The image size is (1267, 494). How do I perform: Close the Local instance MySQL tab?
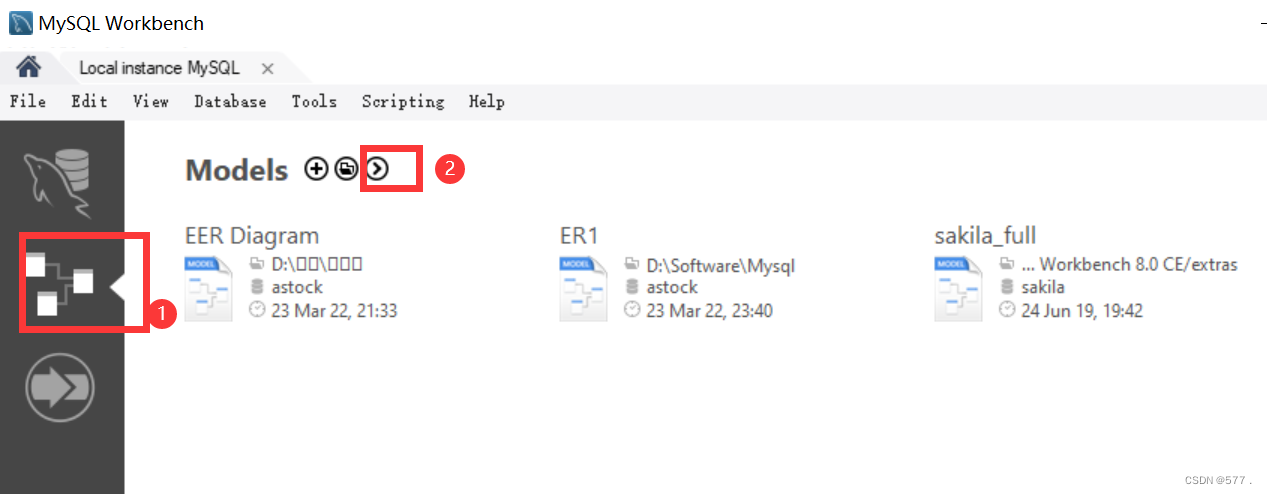coord(267,69)
